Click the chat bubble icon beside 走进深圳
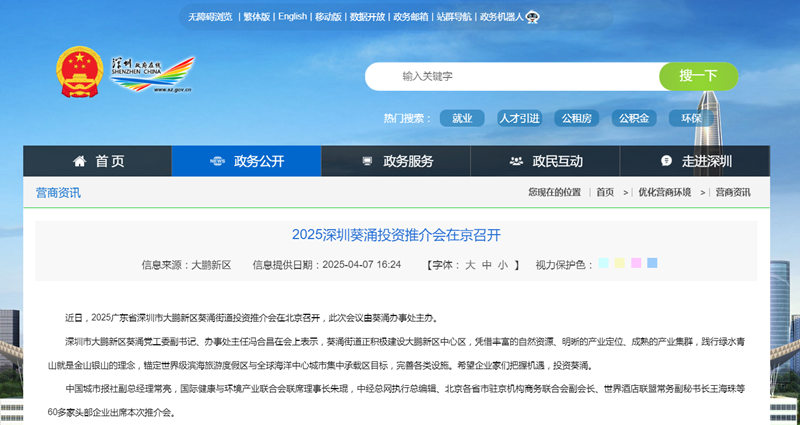800x425 pixels. coord(666,161)
